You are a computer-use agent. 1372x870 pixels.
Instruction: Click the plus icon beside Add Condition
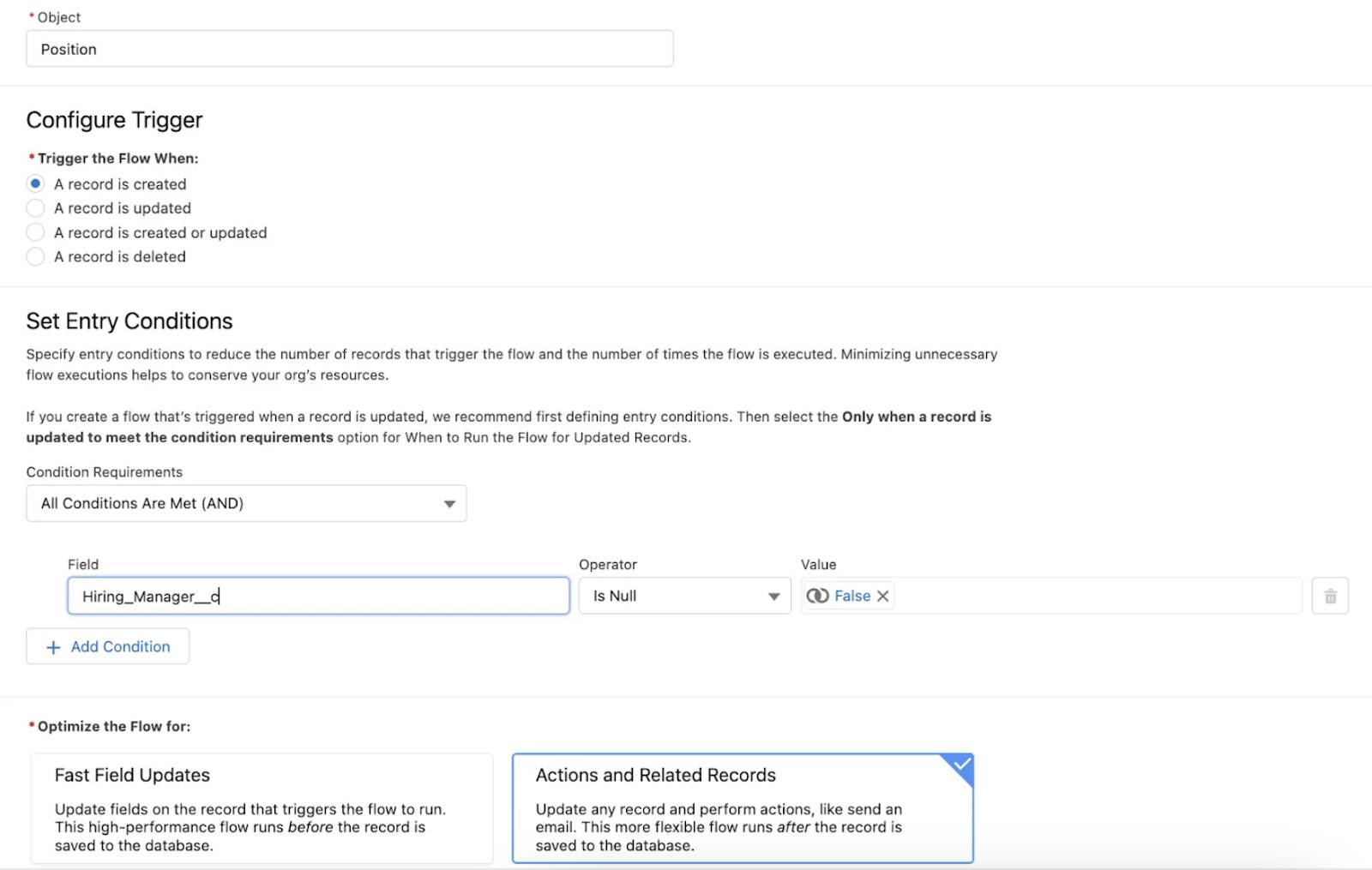pyautogui.click(x=53, y=646)
